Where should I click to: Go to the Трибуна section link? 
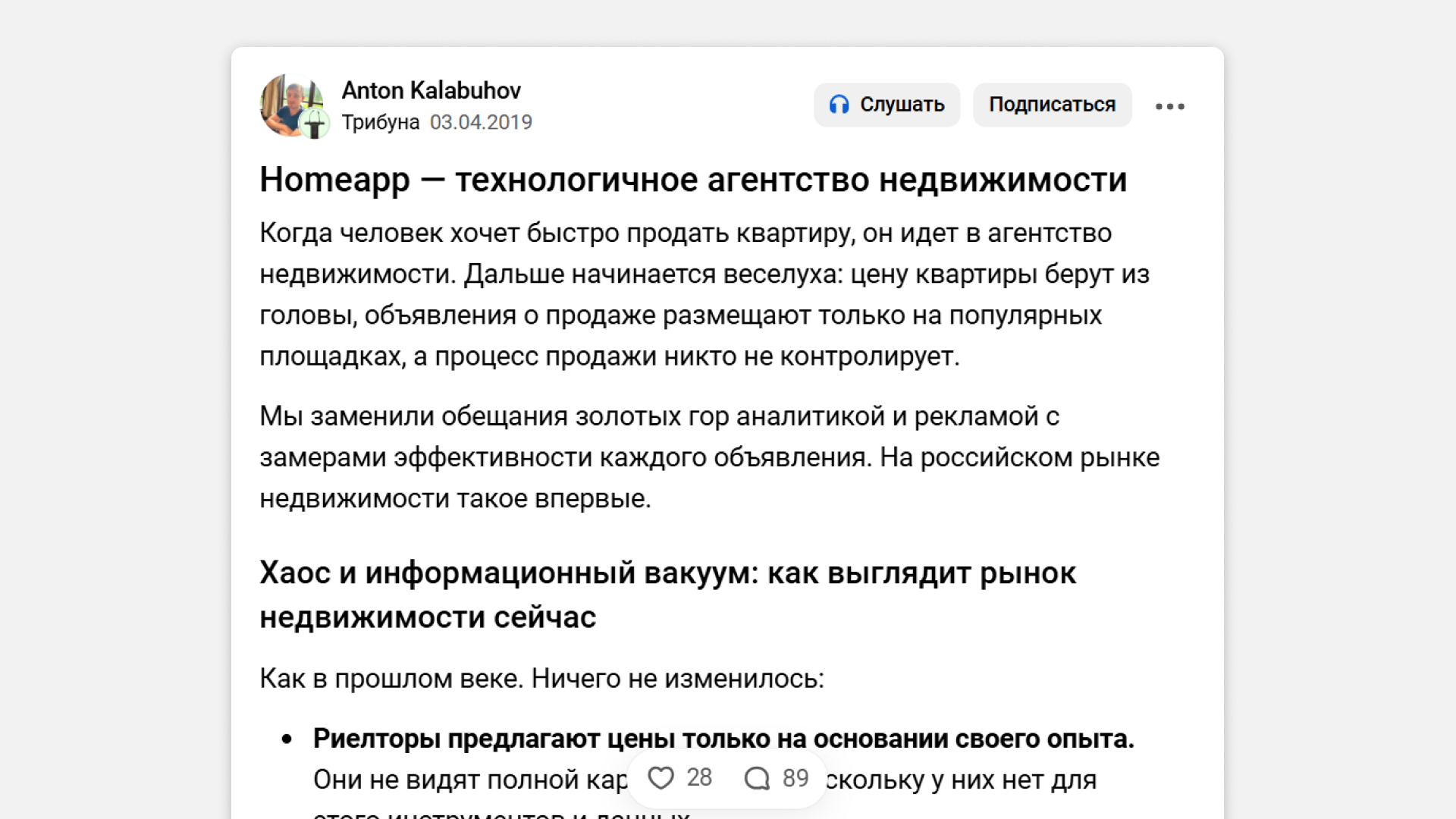[380, 122]
